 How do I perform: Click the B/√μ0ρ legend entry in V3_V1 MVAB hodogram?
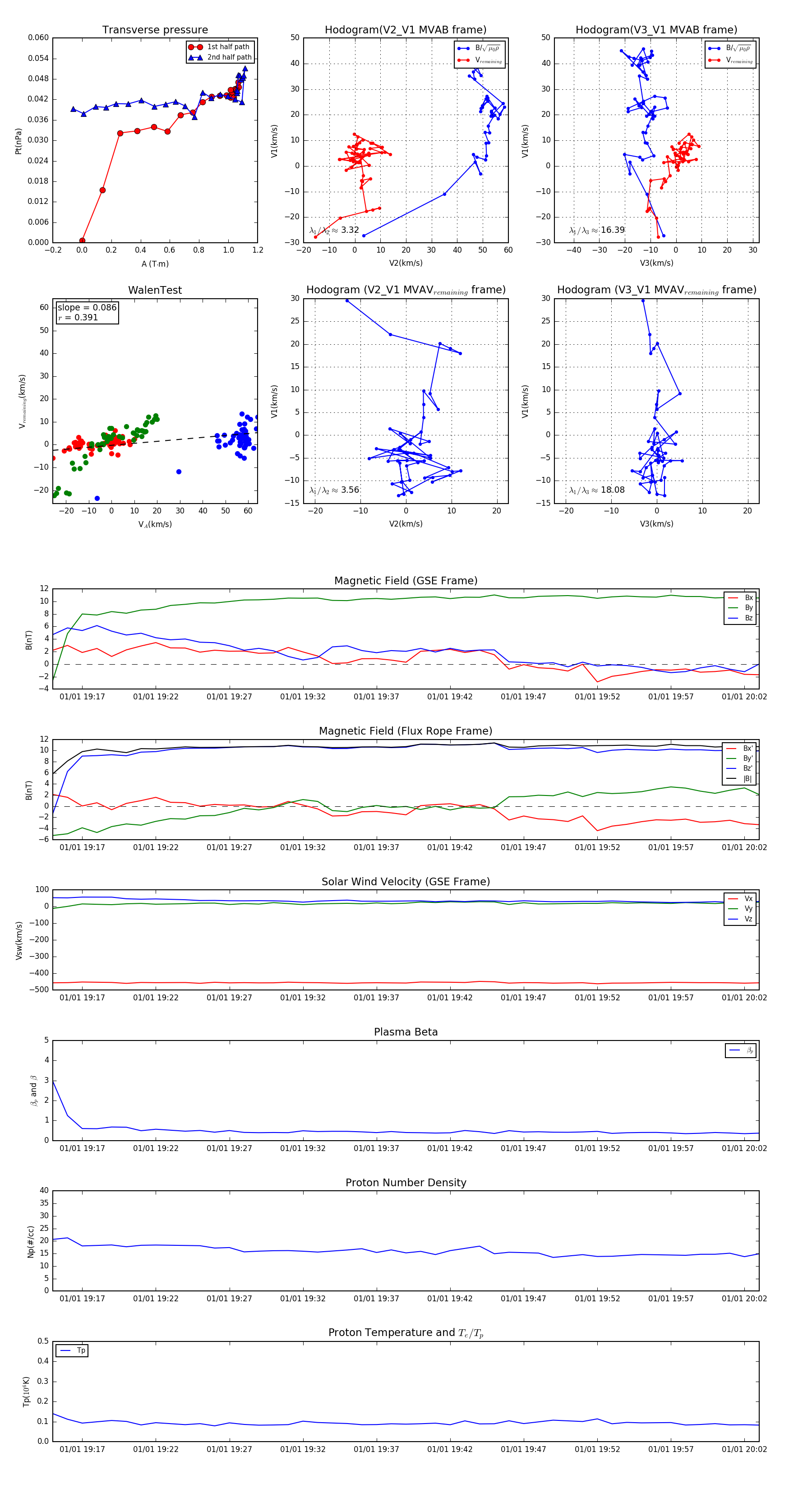click(730, 48)
